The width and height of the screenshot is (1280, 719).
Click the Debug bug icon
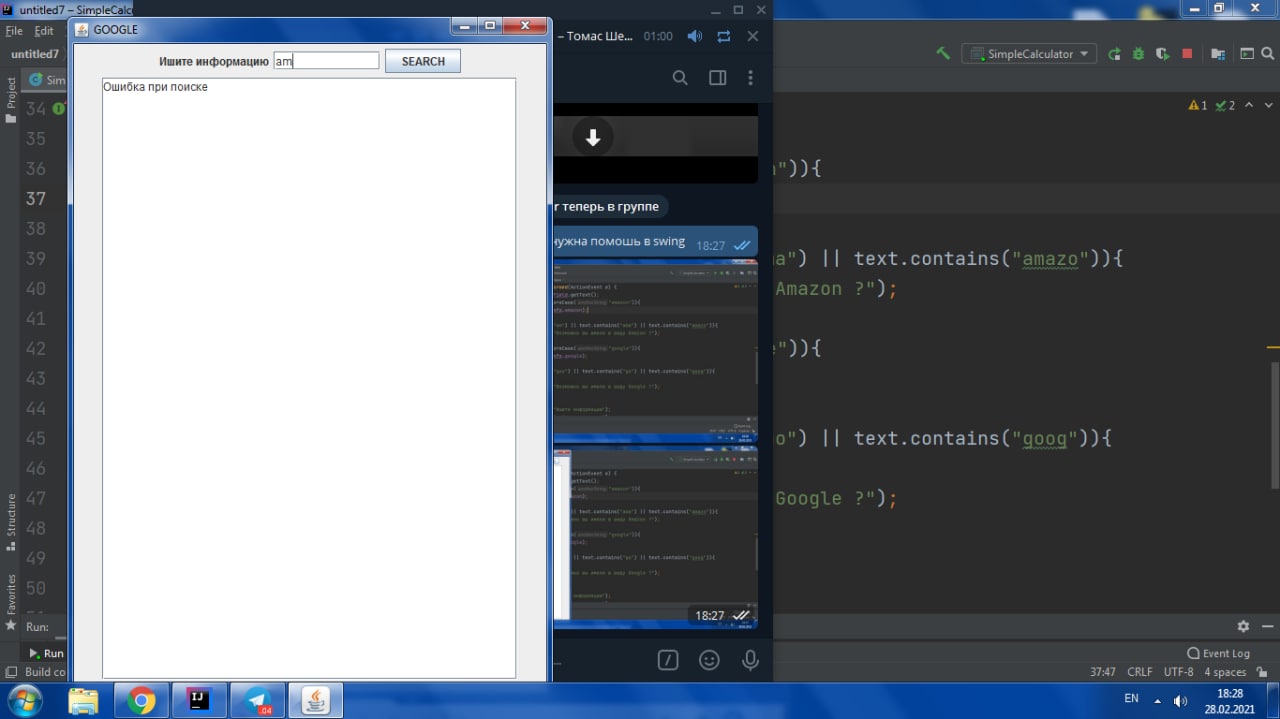pos(1138,54)
